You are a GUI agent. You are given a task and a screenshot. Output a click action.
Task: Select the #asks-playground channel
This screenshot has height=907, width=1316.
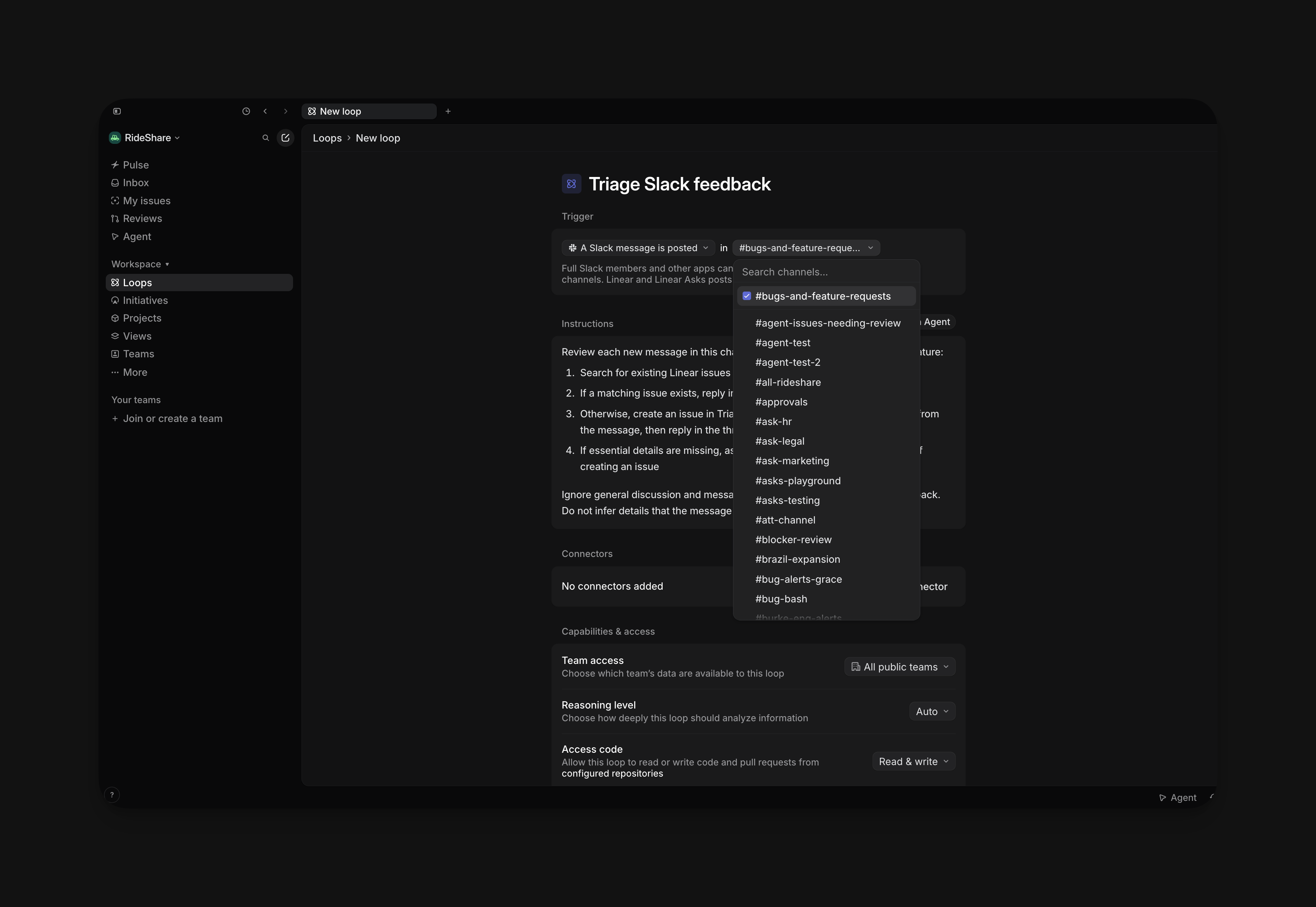coord(826,481)
